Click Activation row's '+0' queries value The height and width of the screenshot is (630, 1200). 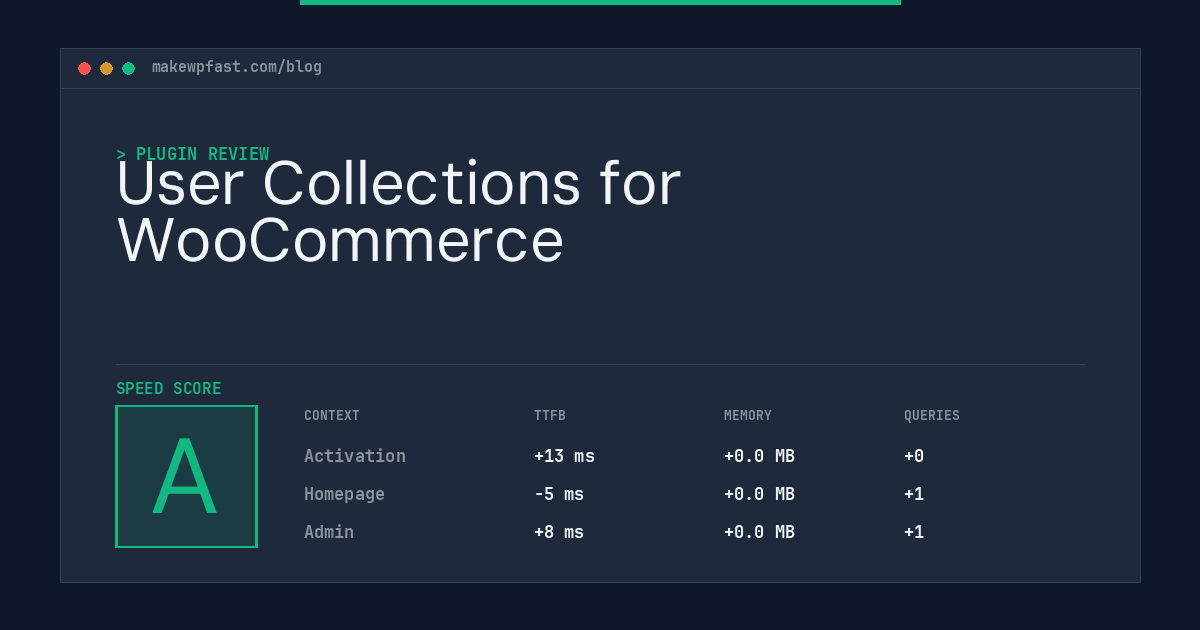(914, 456)
